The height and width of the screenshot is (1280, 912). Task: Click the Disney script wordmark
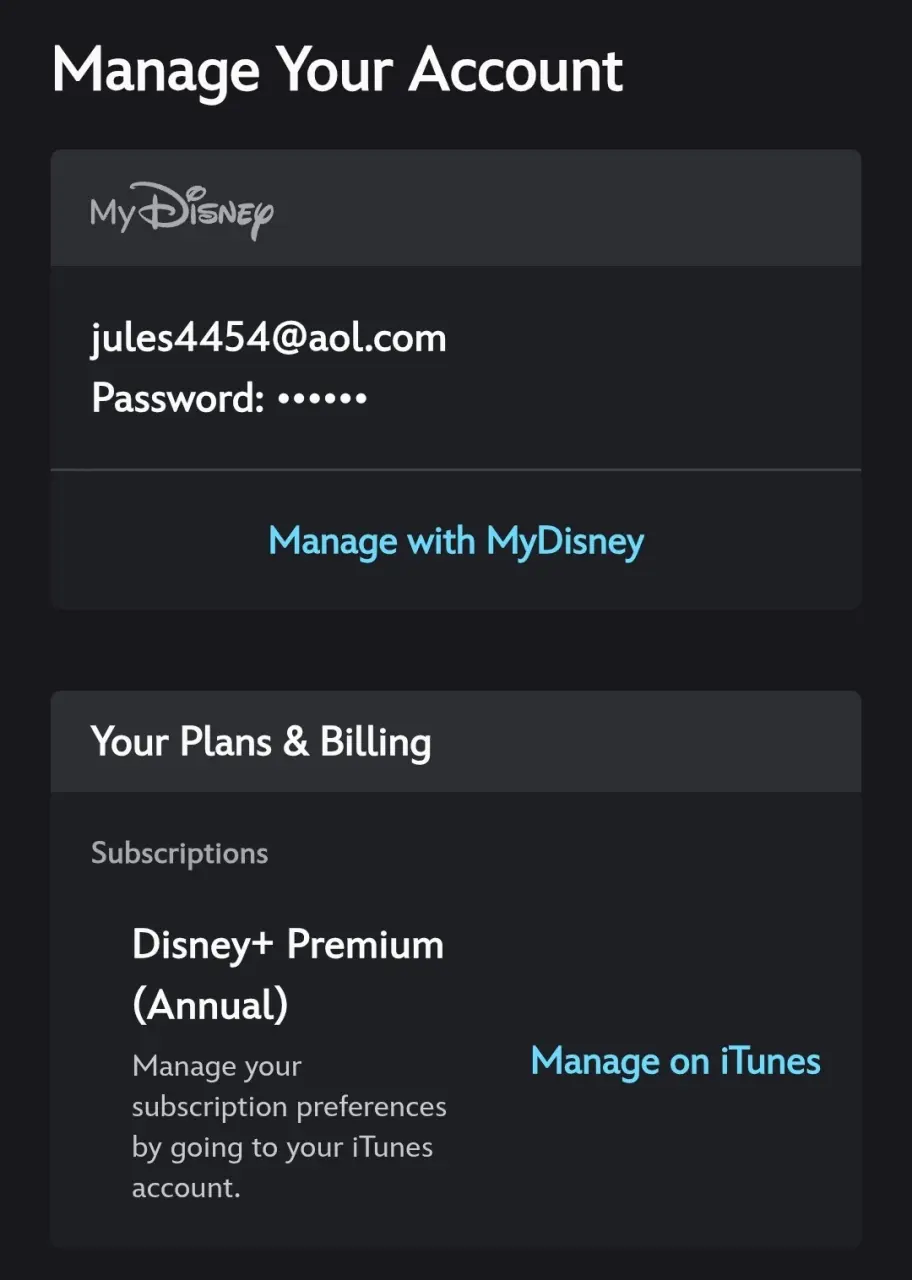click(x=205, y=211)
